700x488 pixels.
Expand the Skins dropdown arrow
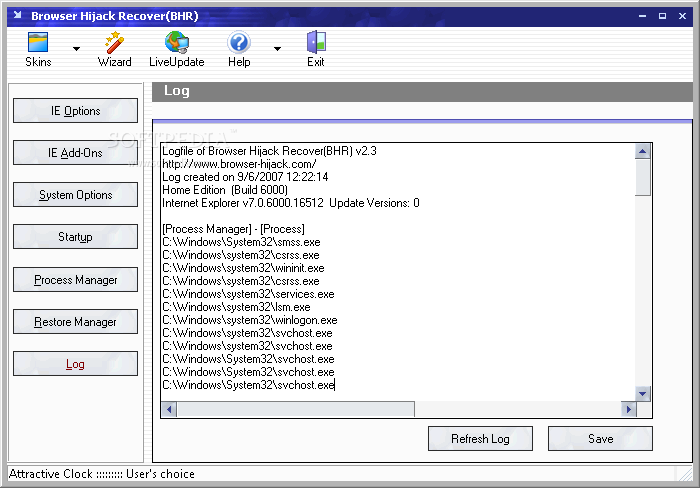[x=76, y=49]
